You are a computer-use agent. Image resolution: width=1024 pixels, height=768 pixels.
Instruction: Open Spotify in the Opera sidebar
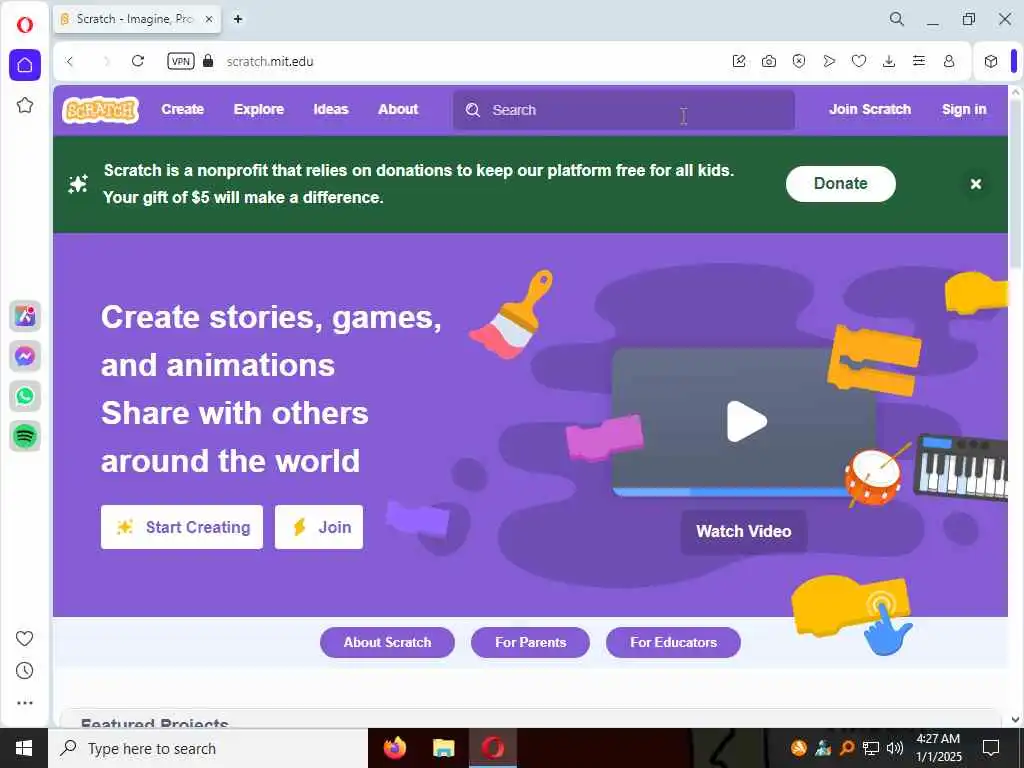[25, 436]
